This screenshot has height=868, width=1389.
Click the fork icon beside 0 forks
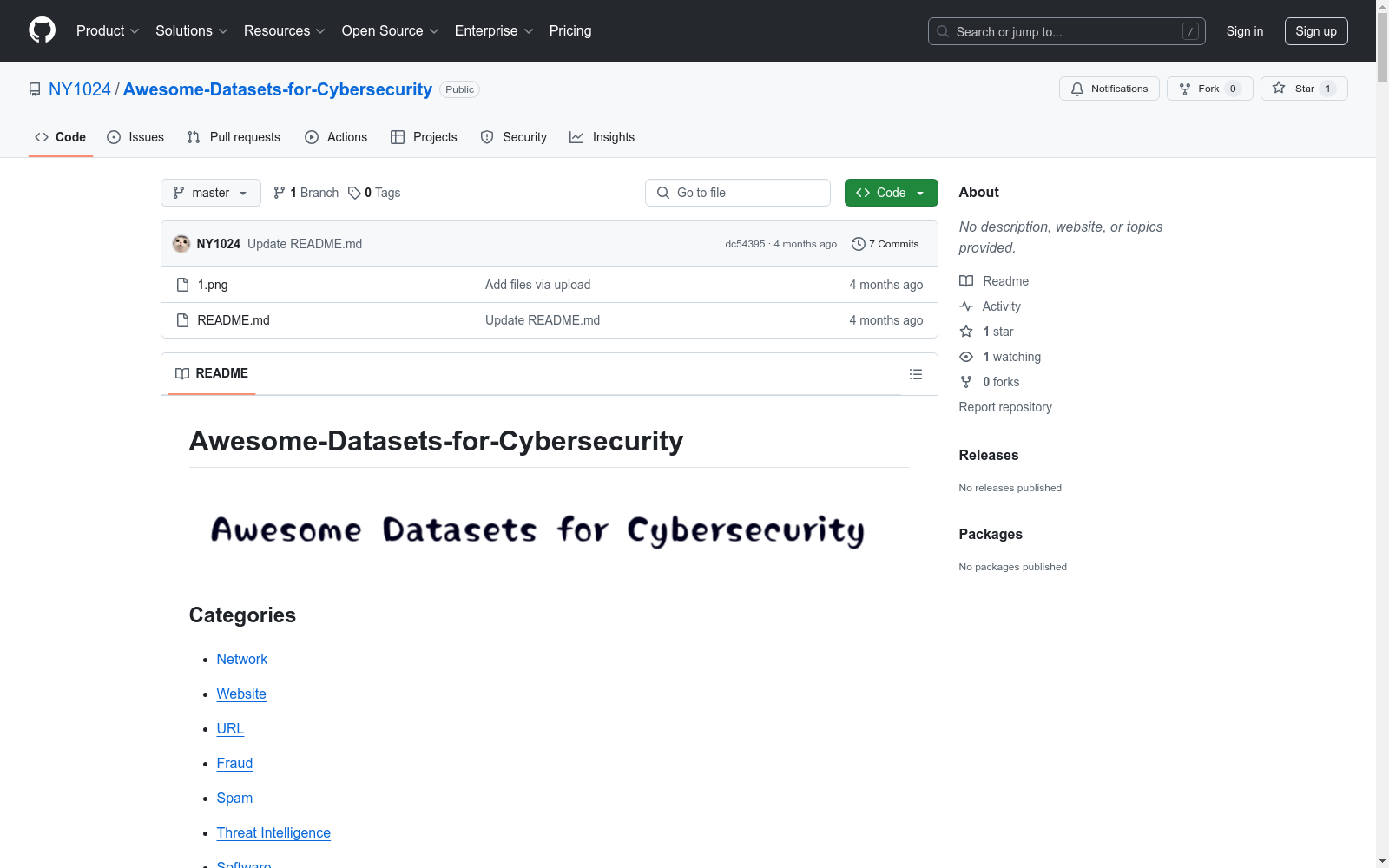[966, 382]
